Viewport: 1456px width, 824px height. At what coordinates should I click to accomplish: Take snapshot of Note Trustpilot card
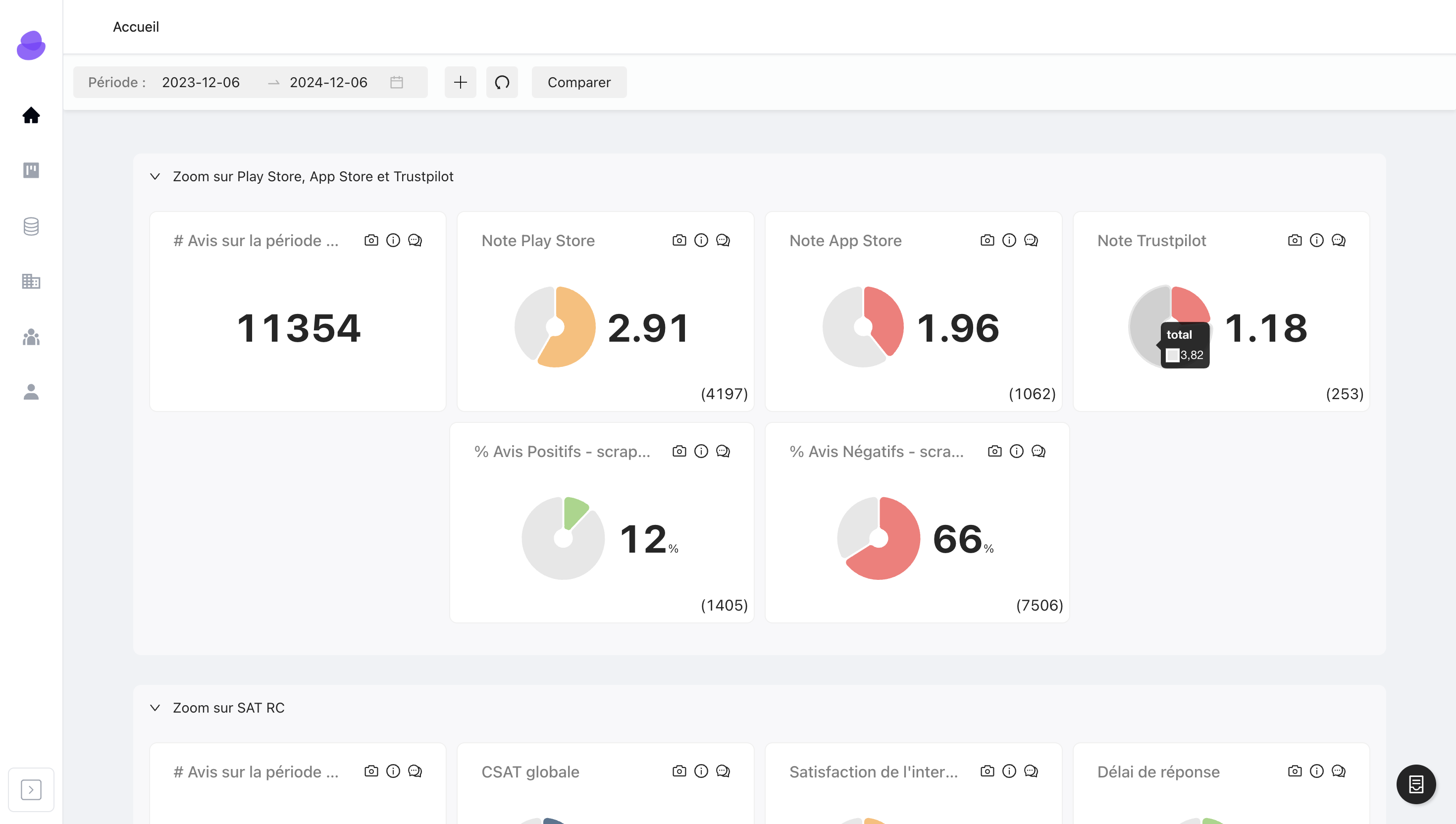1295,241
